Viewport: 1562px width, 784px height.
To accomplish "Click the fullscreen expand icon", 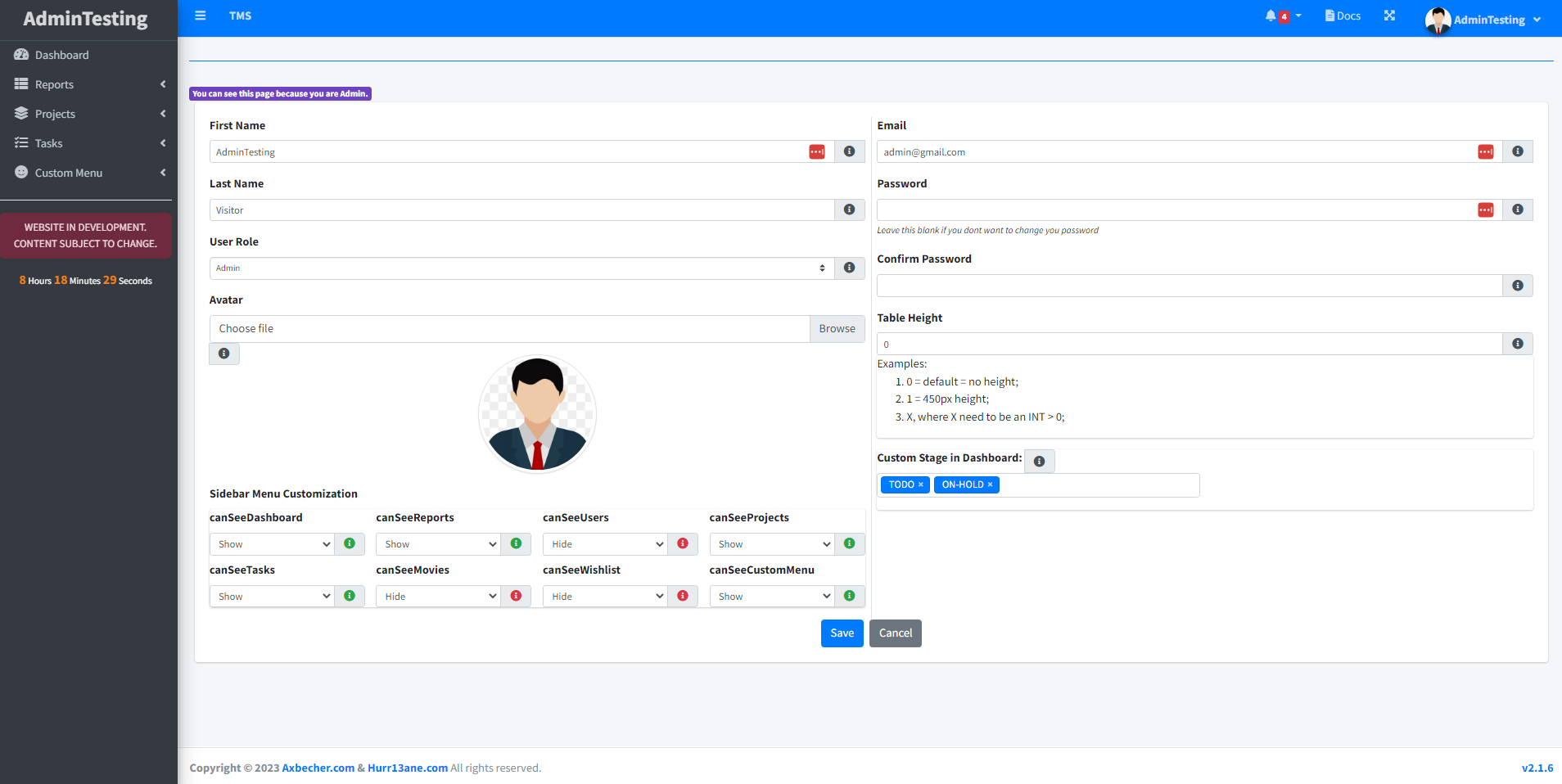I will click(x=1389, y=16).
